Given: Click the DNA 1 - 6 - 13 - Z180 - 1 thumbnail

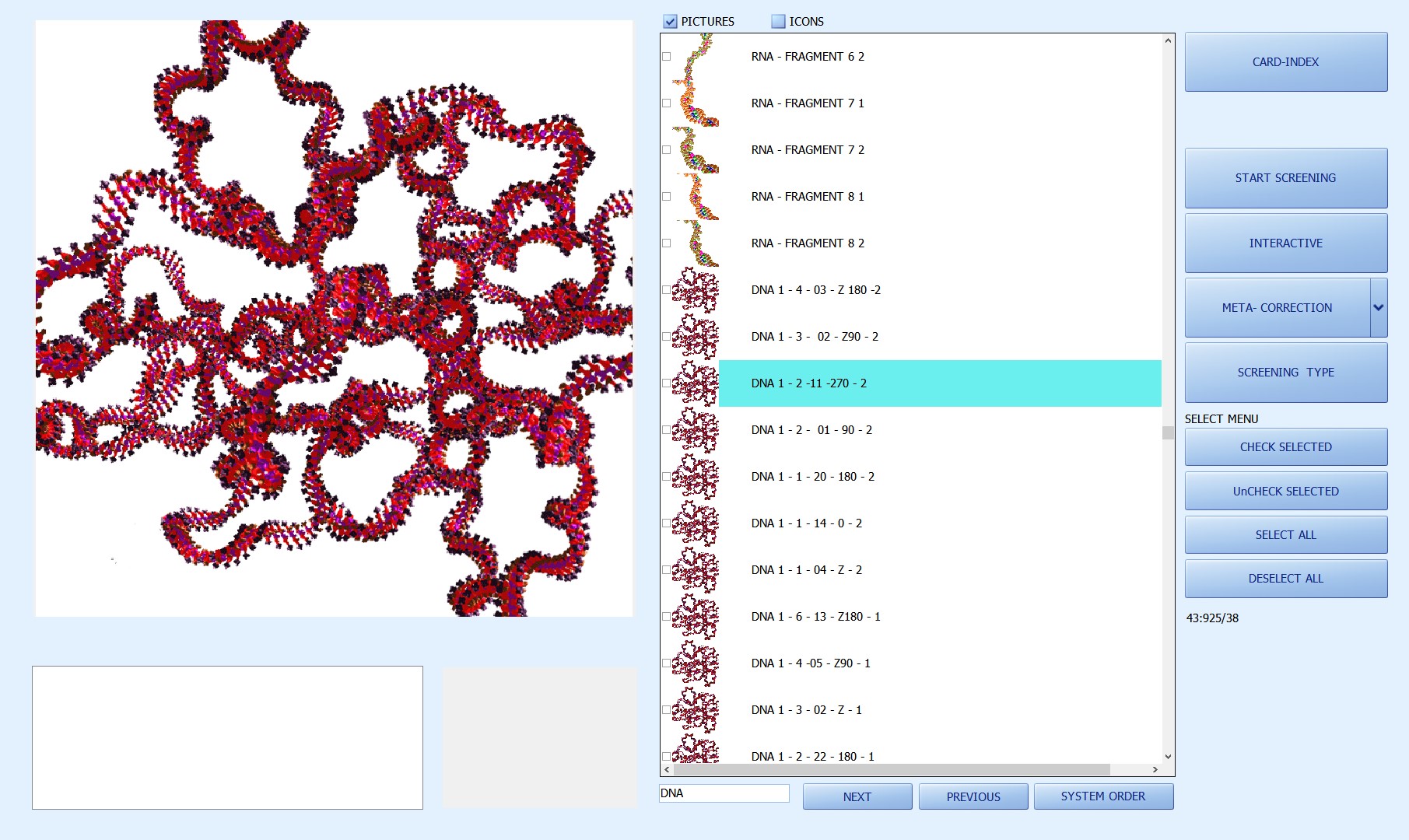Looking at the screenshot, I should 696,617.
